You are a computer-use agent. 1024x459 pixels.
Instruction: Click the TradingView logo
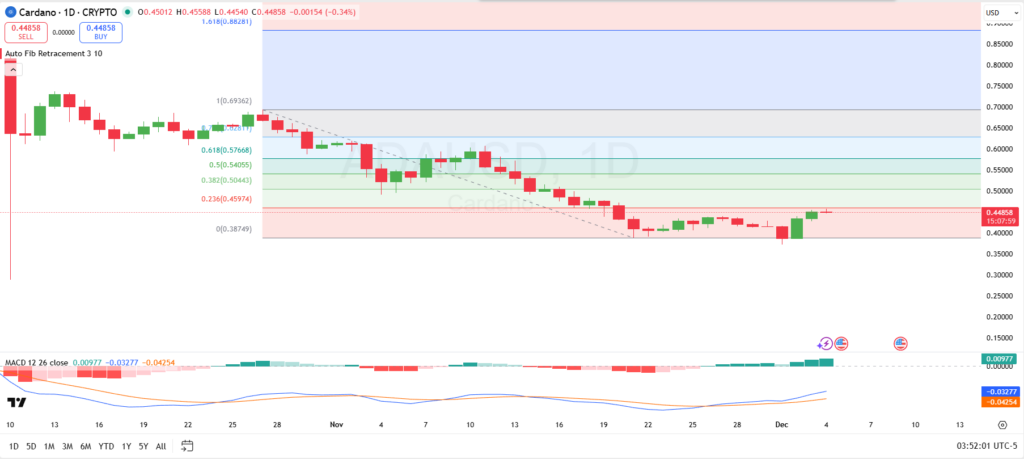(16, 403)
